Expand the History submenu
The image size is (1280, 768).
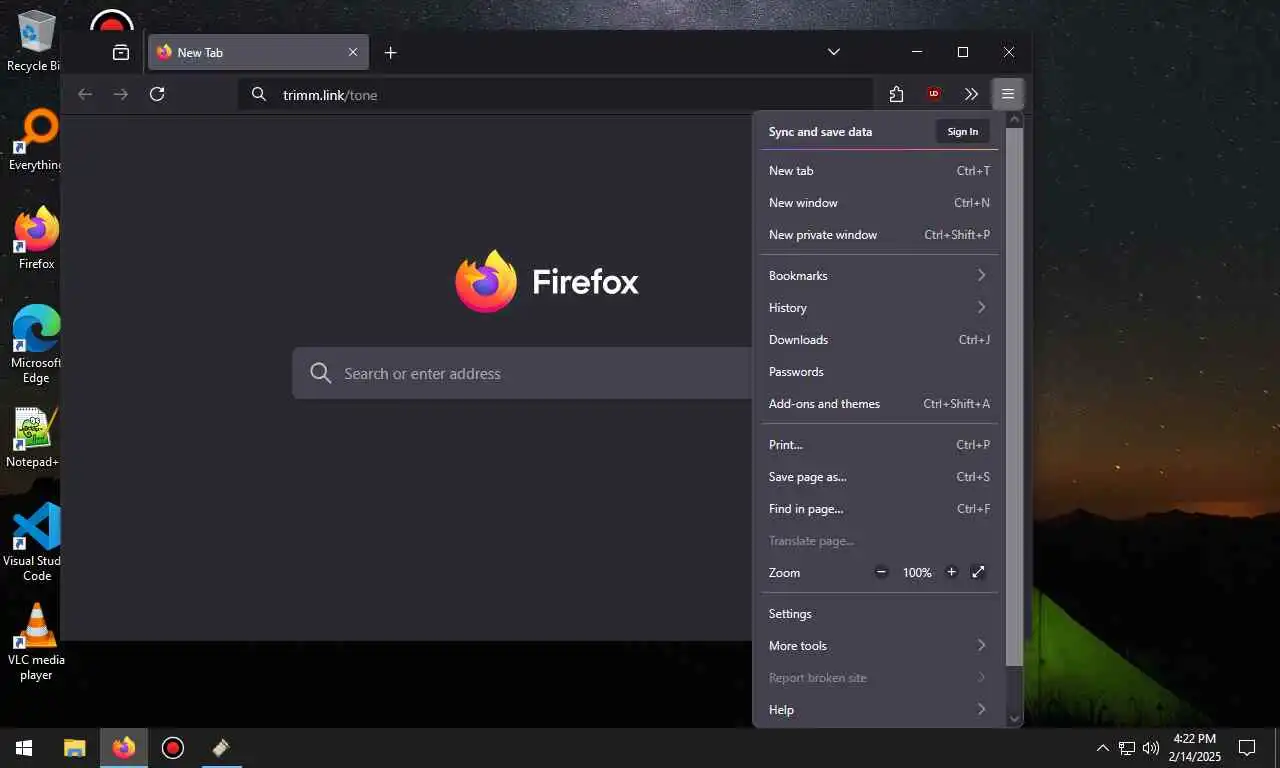pos(879,308)
